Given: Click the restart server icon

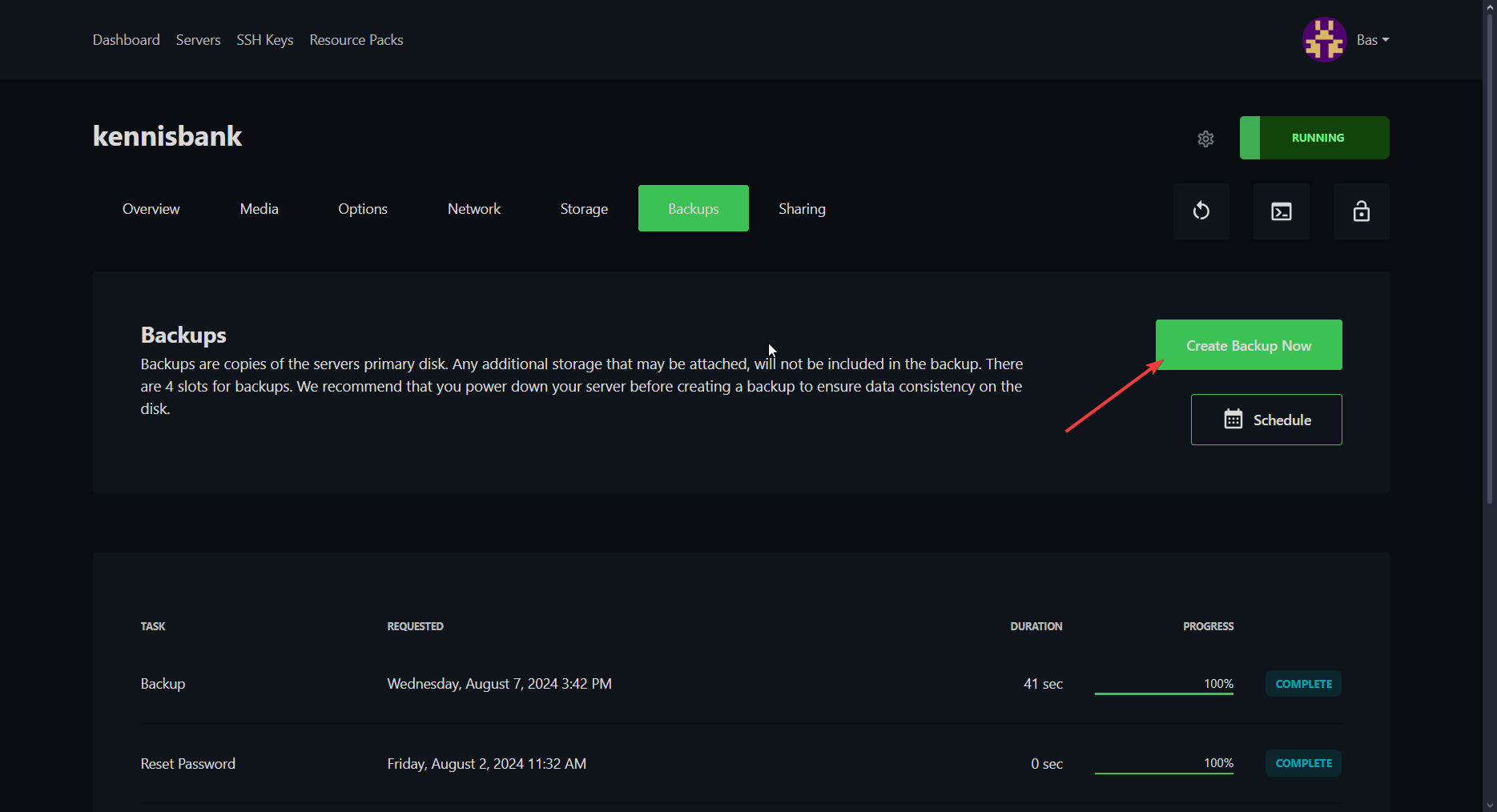Looking at the screenshot, I should coord(1201,211).
